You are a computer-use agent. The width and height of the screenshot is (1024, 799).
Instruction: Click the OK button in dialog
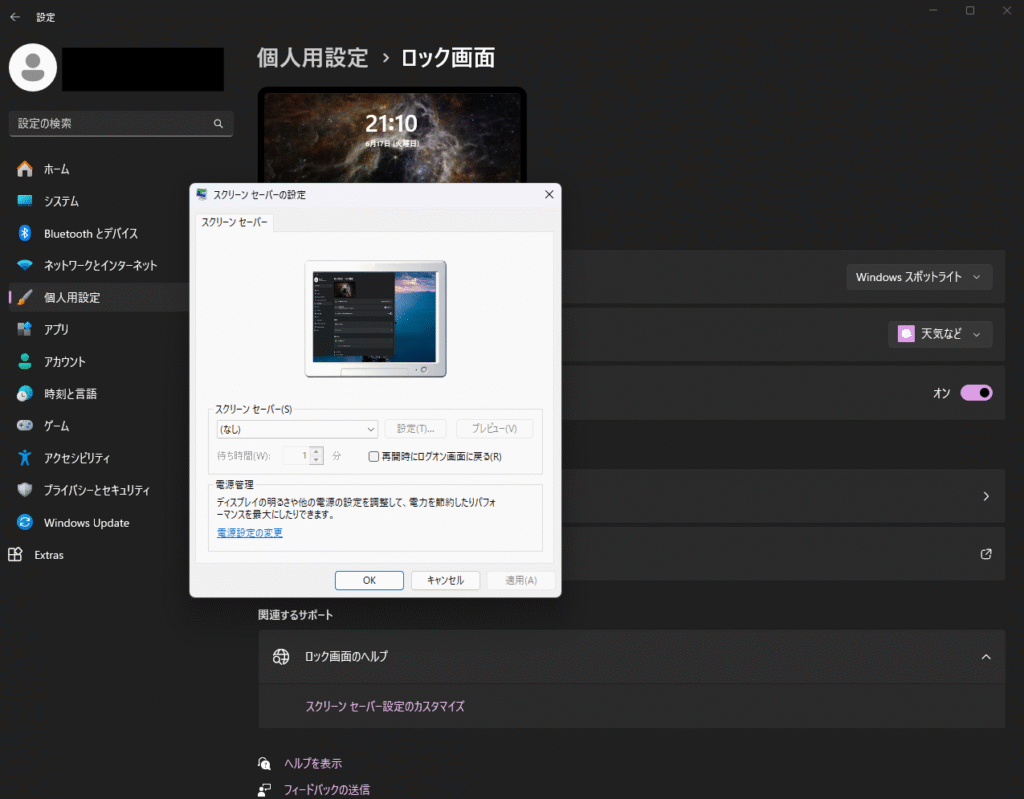(369, 580)
